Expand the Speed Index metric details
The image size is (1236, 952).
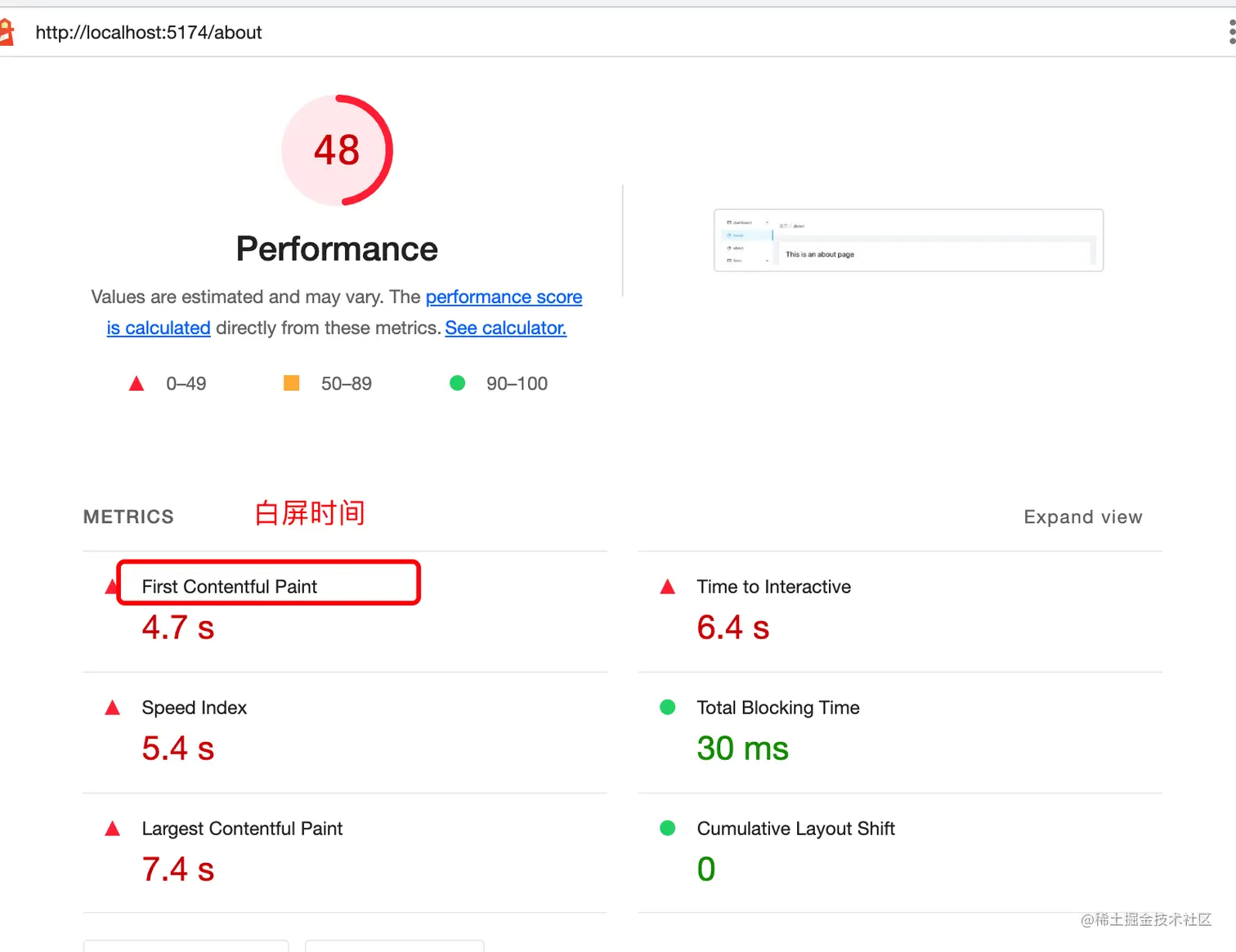[x=194, y=707]
